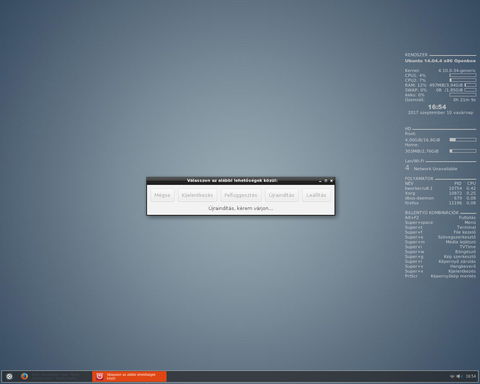Click the RENDSZER section heading

416,55
